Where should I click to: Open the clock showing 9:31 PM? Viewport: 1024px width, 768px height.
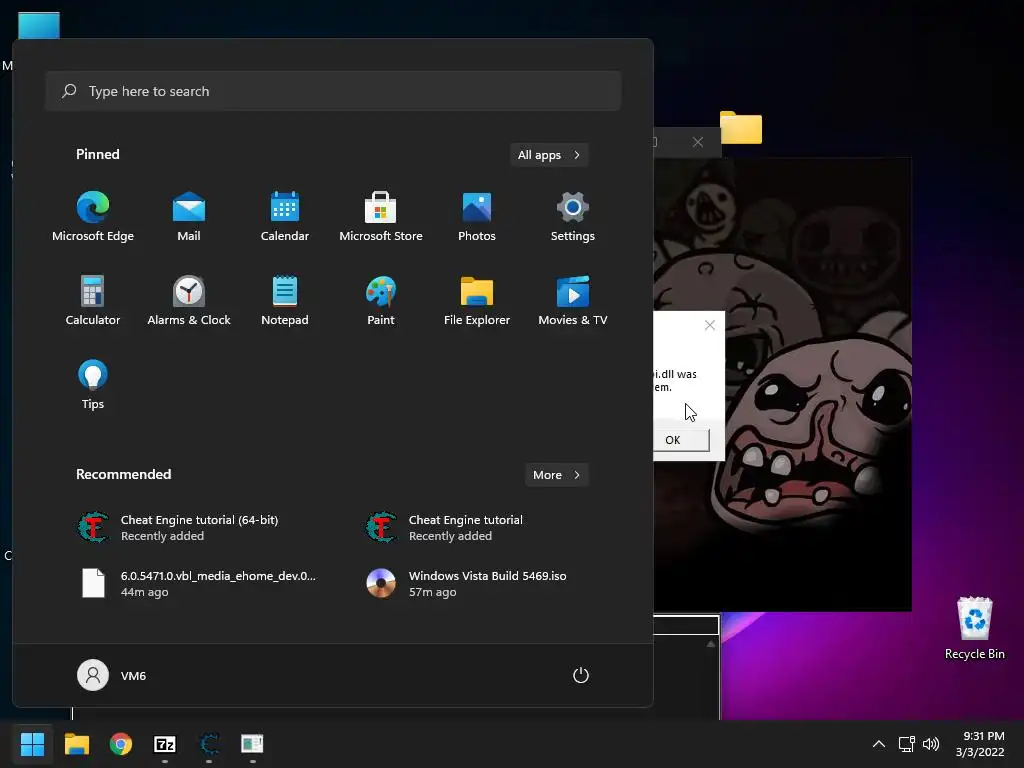[x=980, y=744]
